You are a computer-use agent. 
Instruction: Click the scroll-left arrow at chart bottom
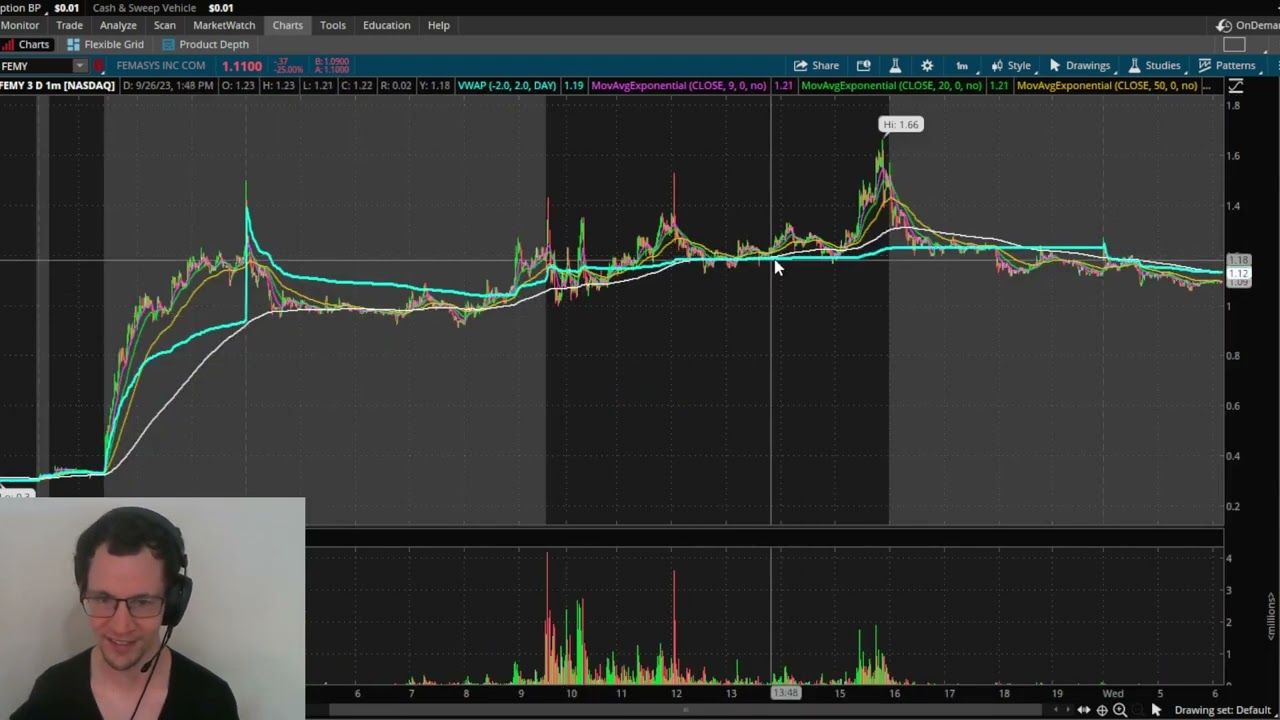[1056, 710]
